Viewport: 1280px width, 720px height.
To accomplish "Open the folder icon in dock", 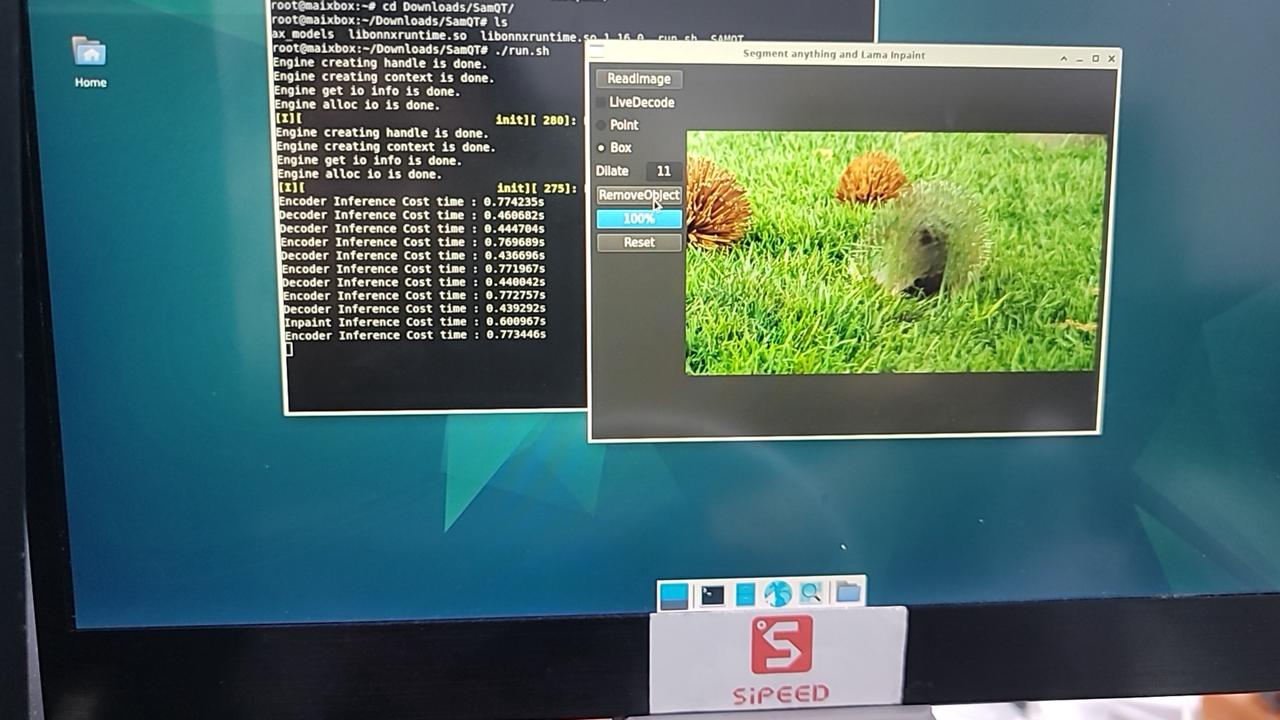I will click(848, 592).
